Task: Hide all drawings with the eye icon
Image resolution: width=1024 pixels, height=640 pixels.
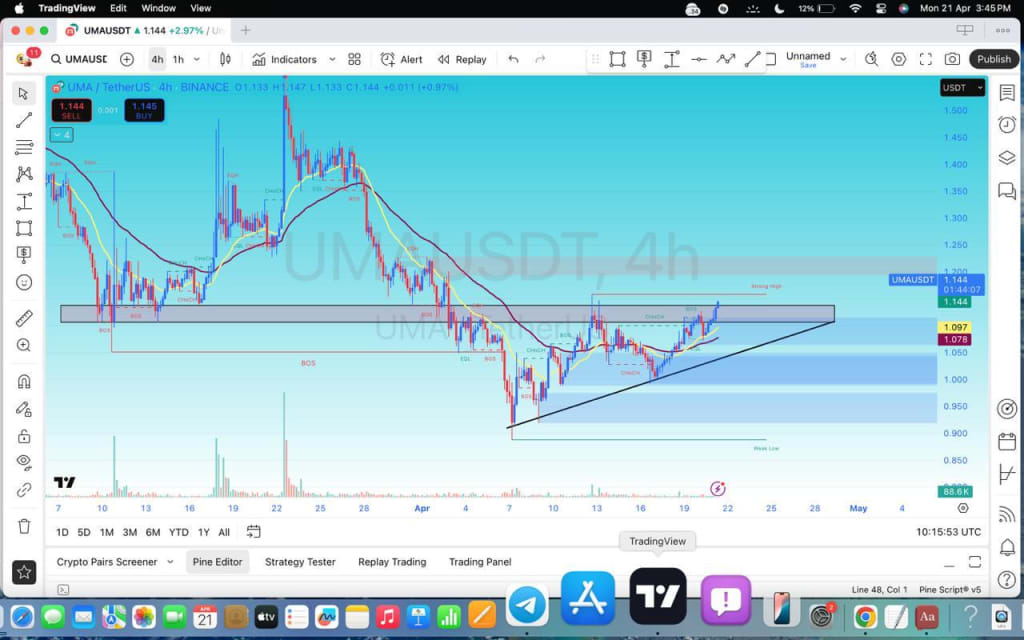Action: [x=24, y=462]
